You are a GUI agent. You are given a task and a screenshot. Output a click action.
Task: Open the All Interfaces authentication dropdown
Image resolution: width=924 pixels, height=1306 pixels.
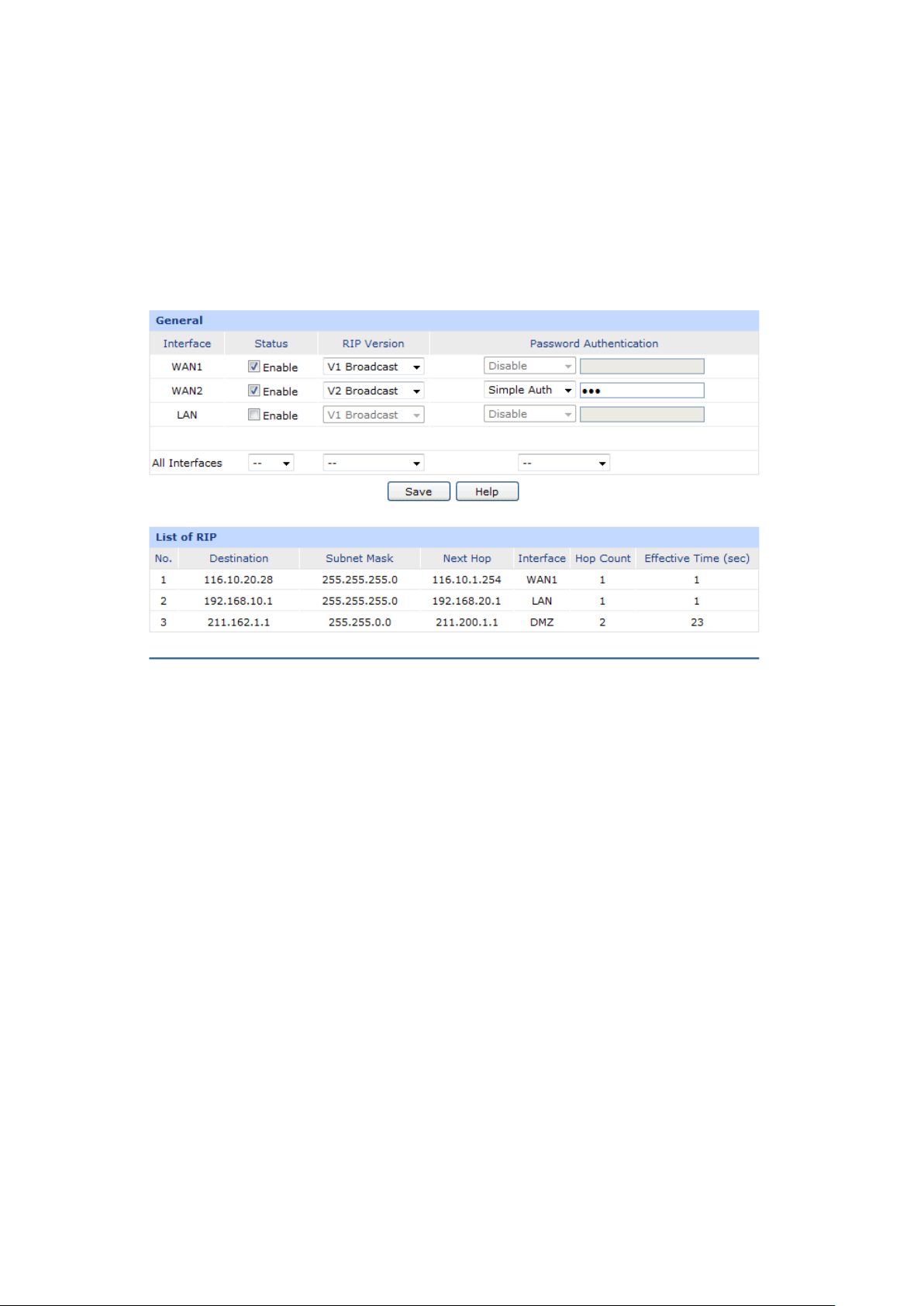(x=564, y=463)
